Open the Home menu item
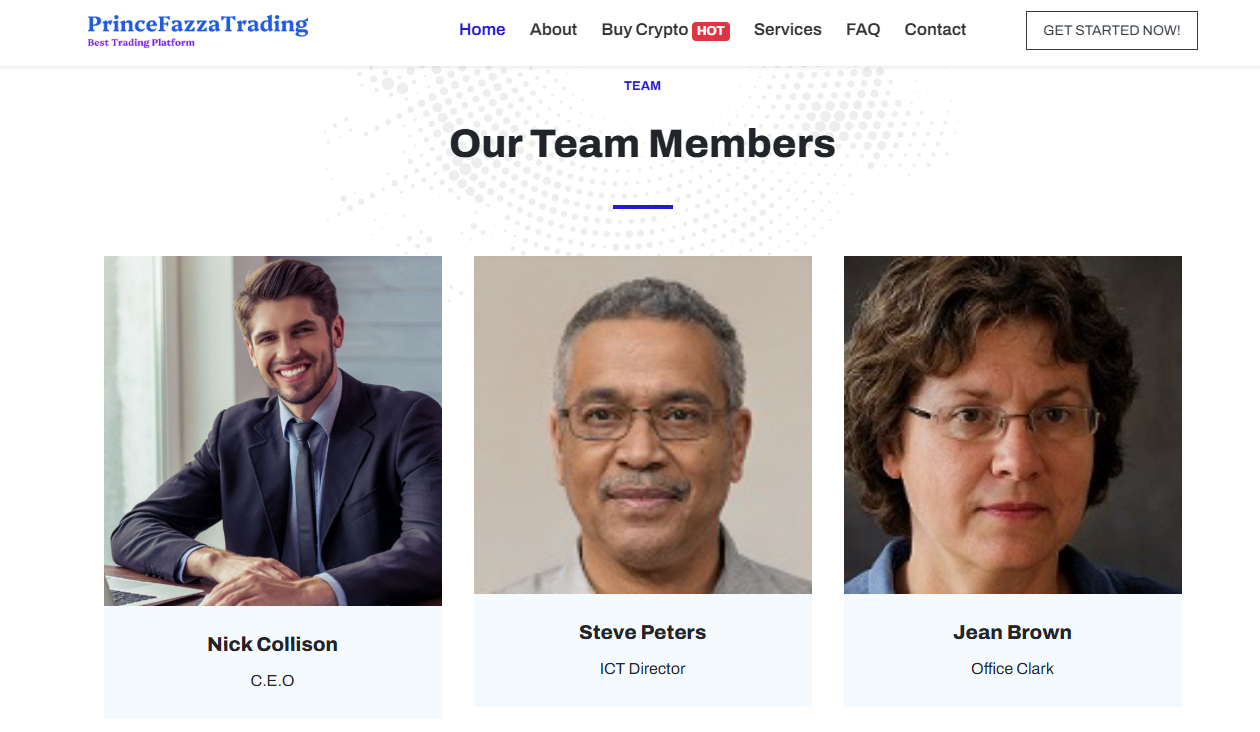The height and width of the screenshot is (732, 1260). [x=482, y=30]
